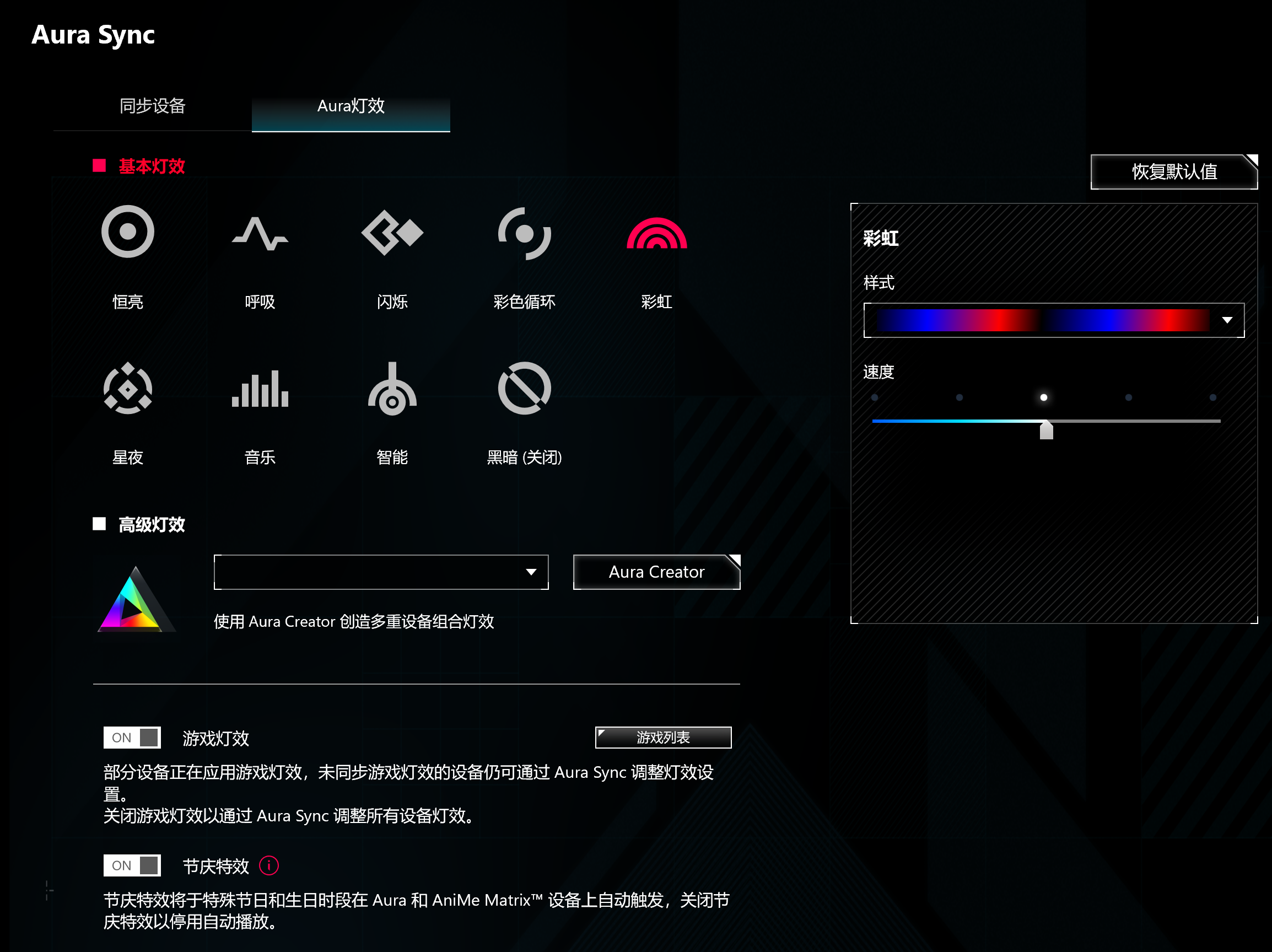Open the Aura灯效 tab
The image size is (1272, 952).
pos(351,106)
